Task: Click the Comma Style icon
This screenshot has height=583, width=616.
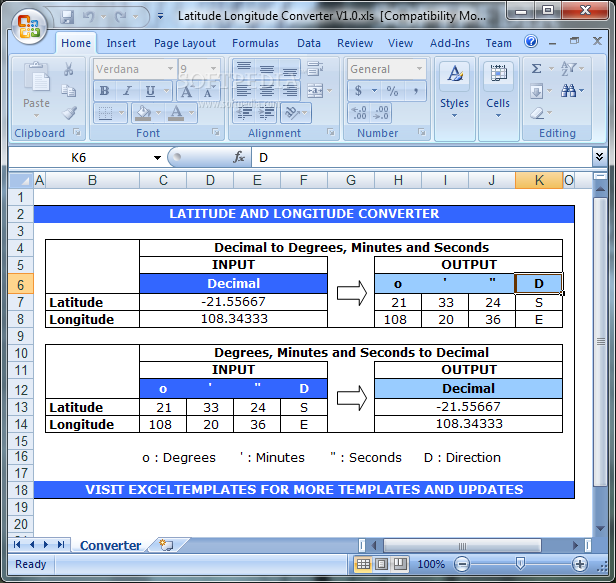Action: pyautogui.click(x=415, y=91)
